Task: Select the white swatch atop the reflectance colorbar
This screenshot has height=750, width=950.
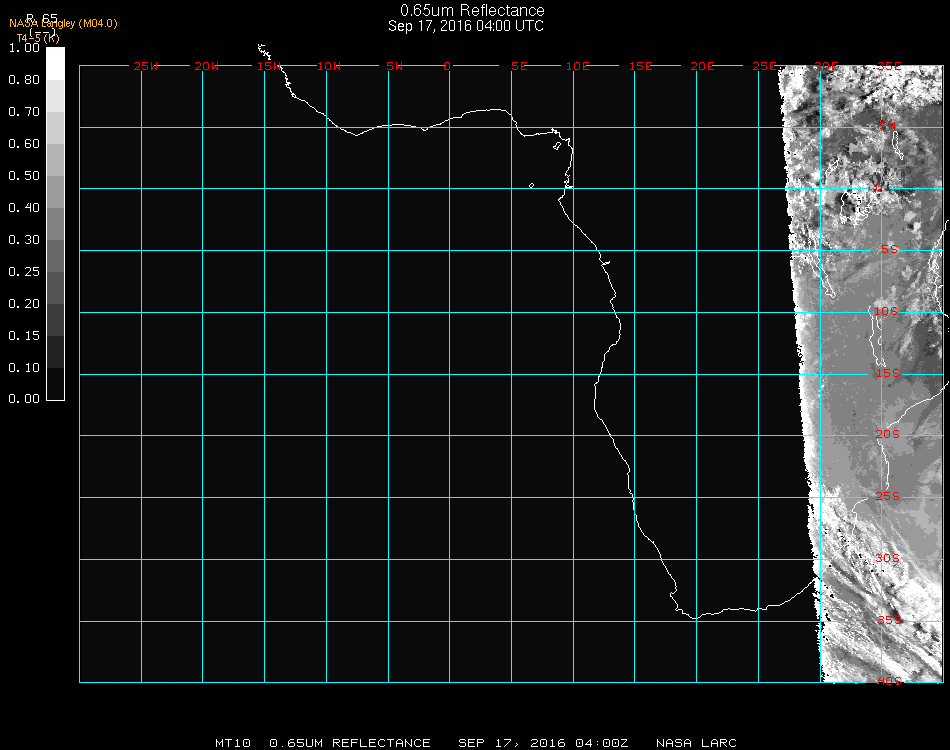Action: [x=56, y=62]
